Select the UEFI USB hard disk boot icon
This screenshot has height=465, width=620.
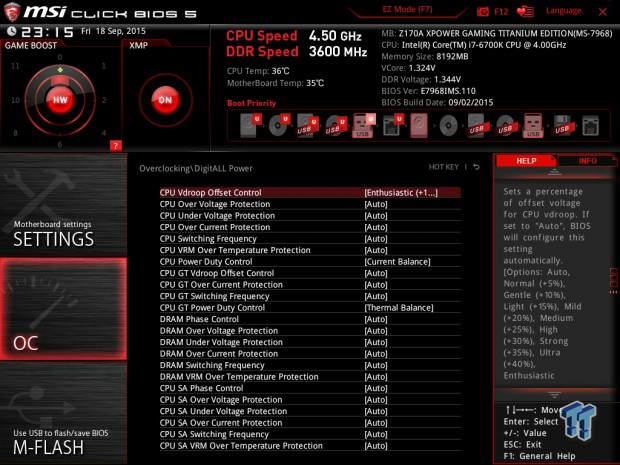pos(308,126)
